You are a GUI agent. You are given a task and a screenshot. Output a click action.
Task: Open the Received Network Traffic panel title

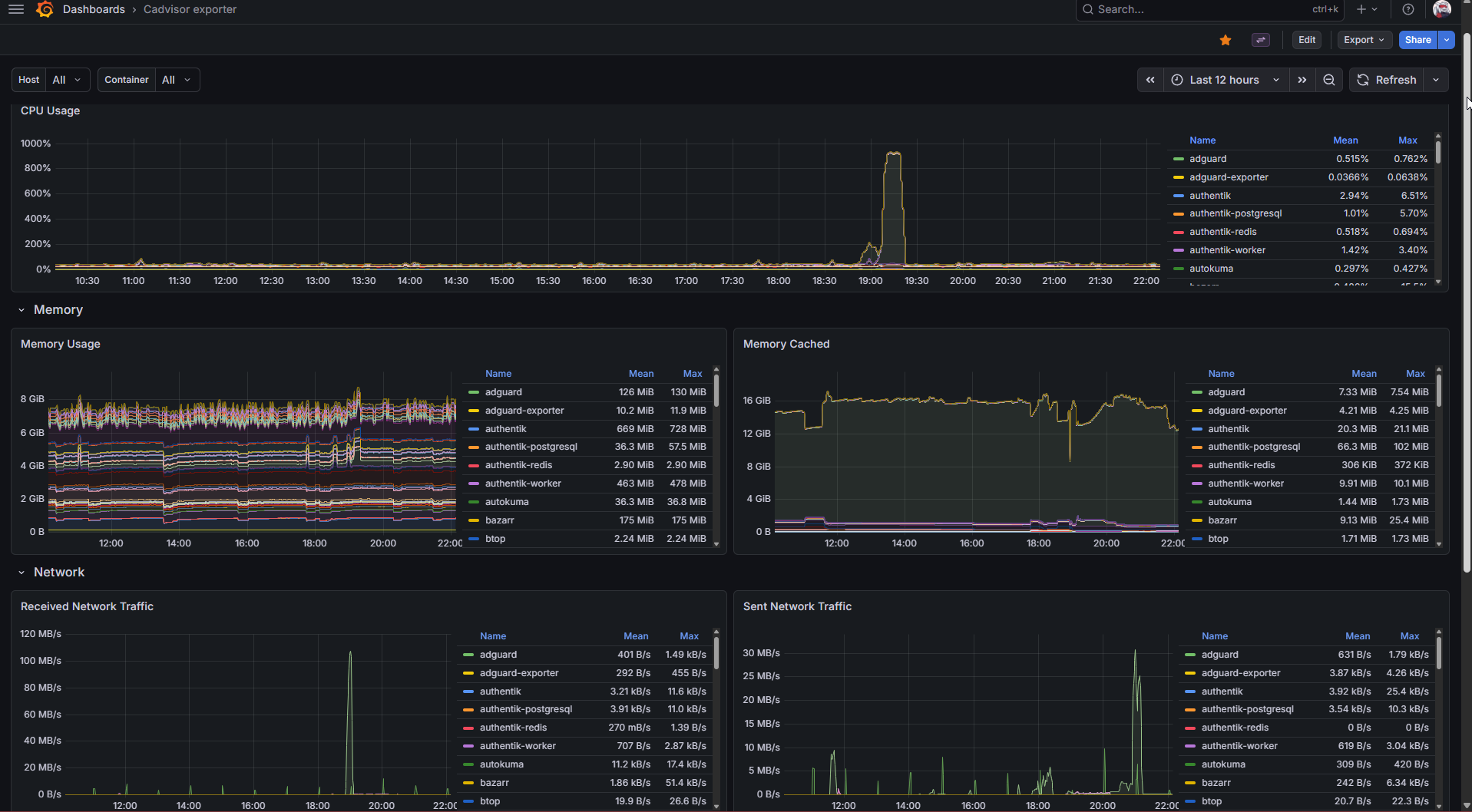click(x=87, y=606)
